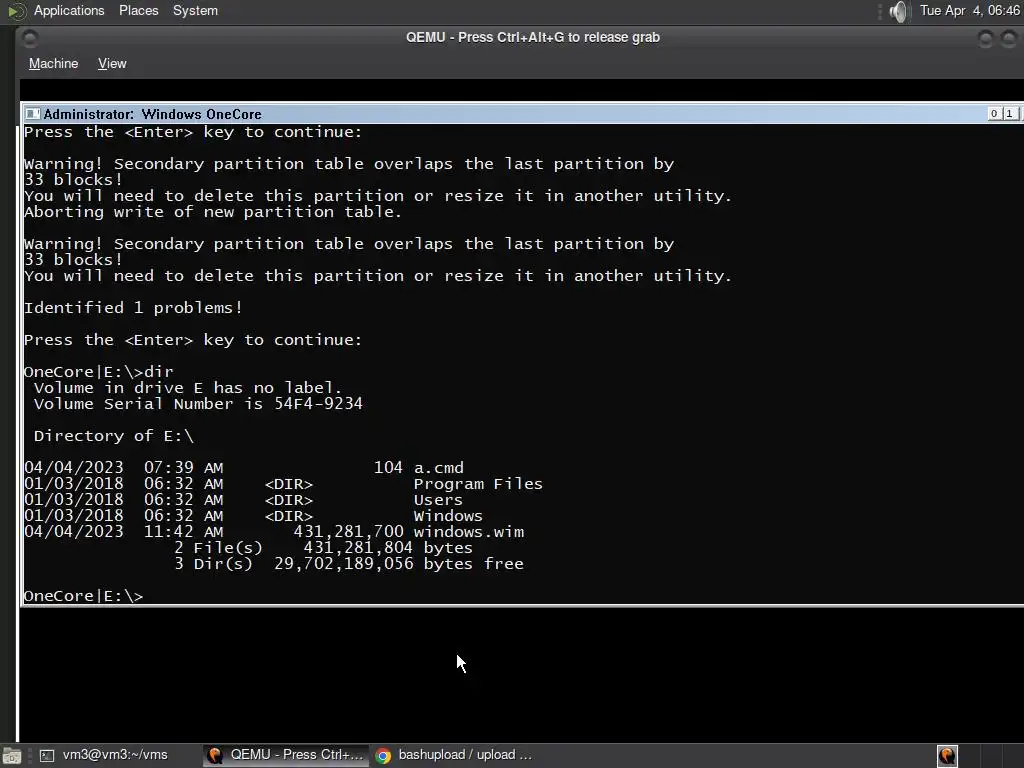Click the 'OneCore|E:\>dir' command line
The width and height of the screenshot is (1024, 768).
point(99,372)
